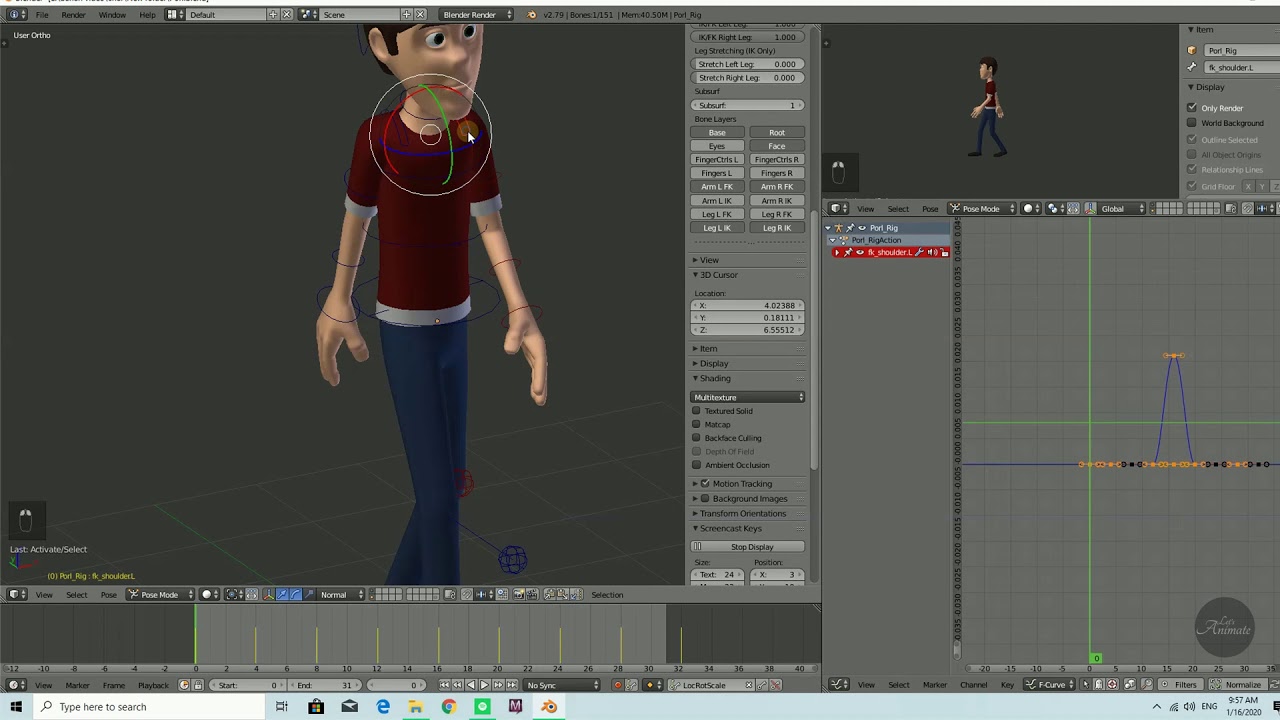Toggle visibility eye of fk_shoulder.L channel
Image resolution: width=1280 pixels, height=720 pixels.
point(859,253)
